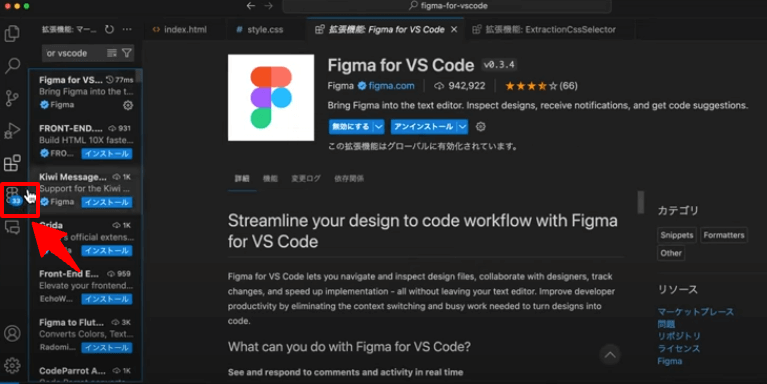767x384 pixels.
Task: Open Figma panel with 33 badge
Action: (x=14, y=197)
